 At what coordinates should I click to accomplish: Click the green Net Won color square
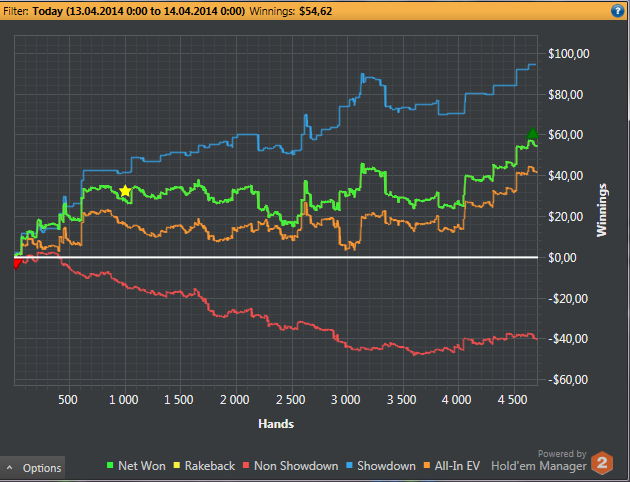click(110, 466)
